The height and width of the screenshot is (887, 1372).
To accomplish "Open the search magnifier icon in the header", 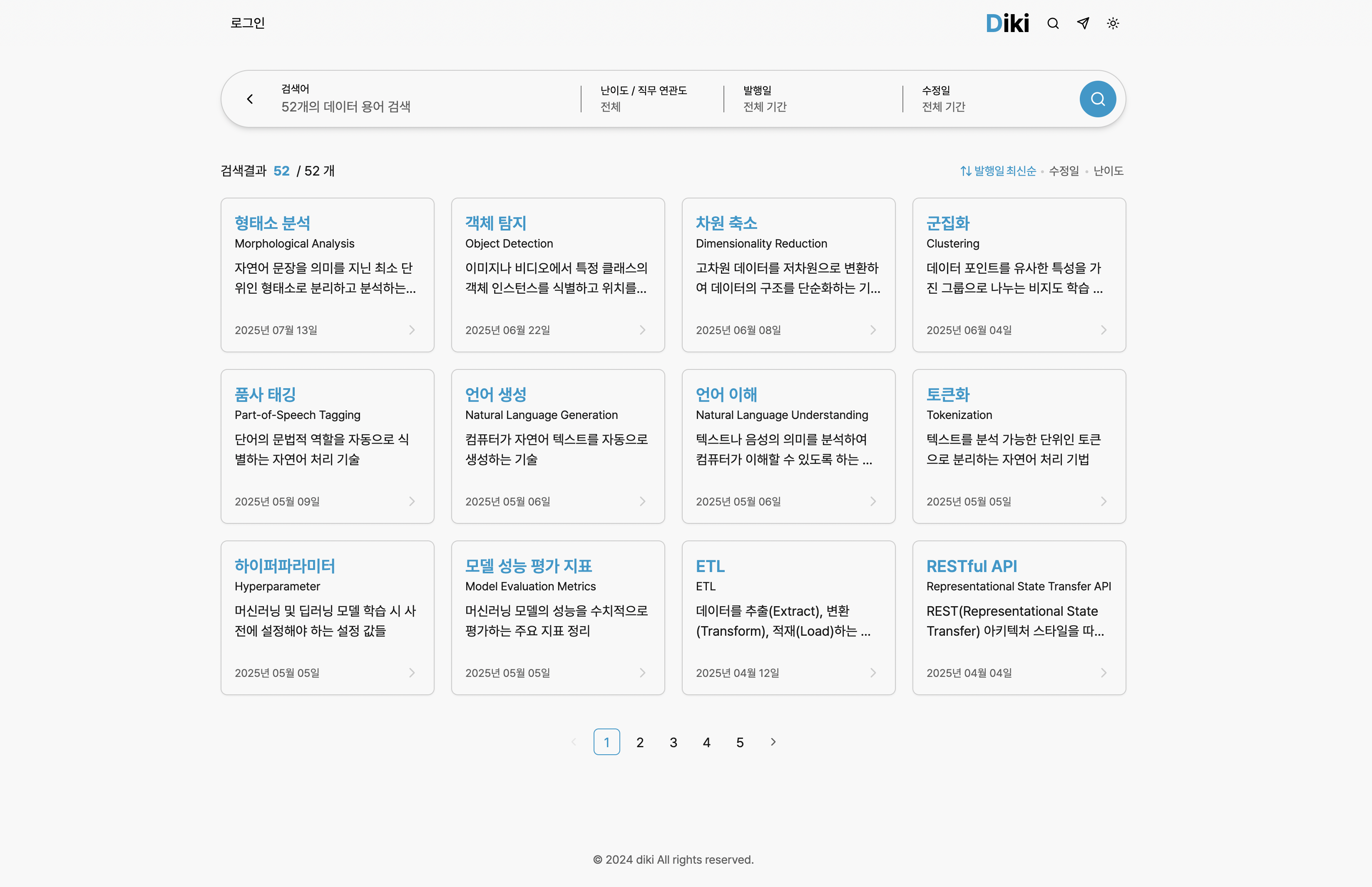I will 1053,24.
